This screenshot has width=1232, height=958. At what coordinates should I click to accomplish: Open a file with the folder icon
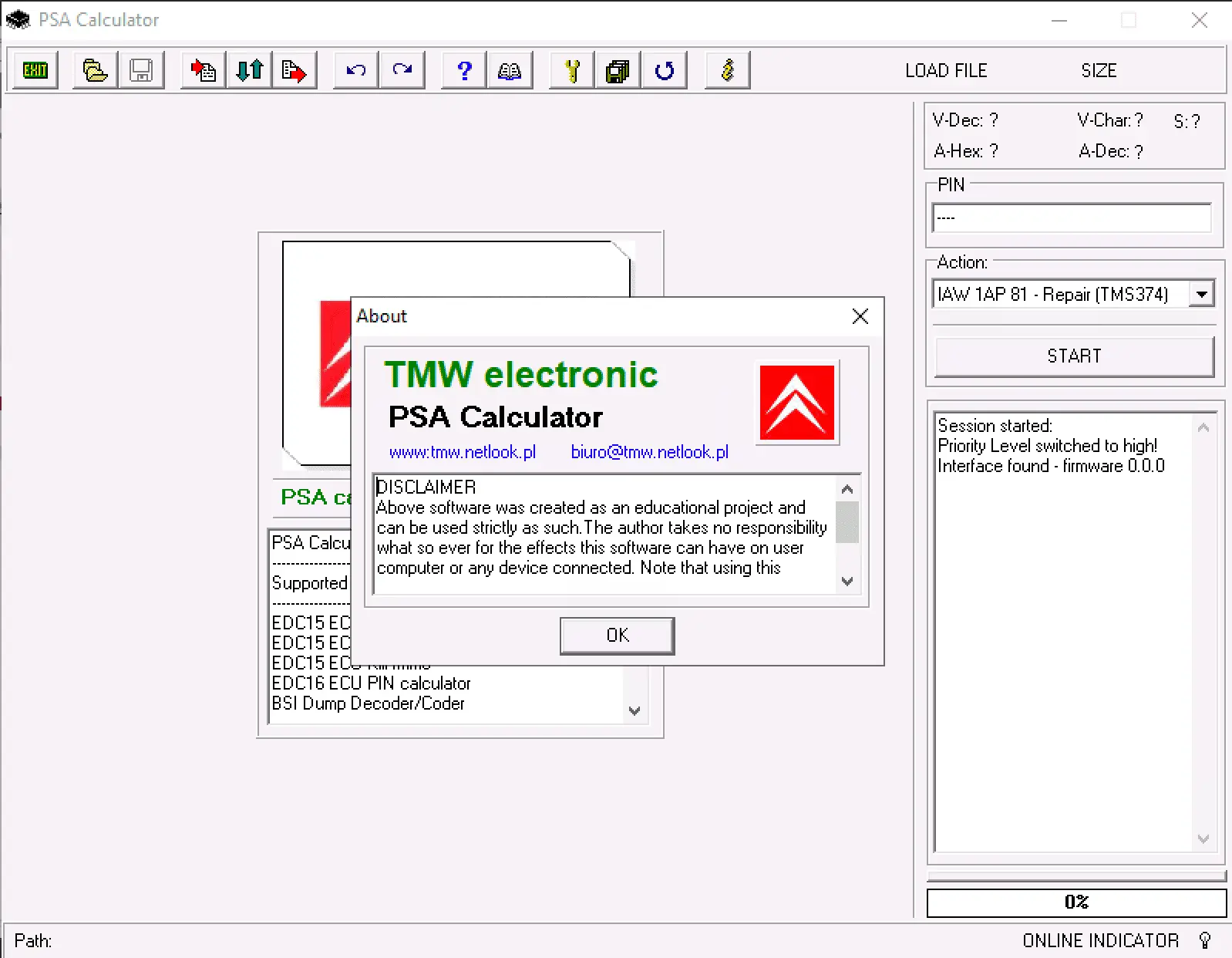[x=95, y=71]
